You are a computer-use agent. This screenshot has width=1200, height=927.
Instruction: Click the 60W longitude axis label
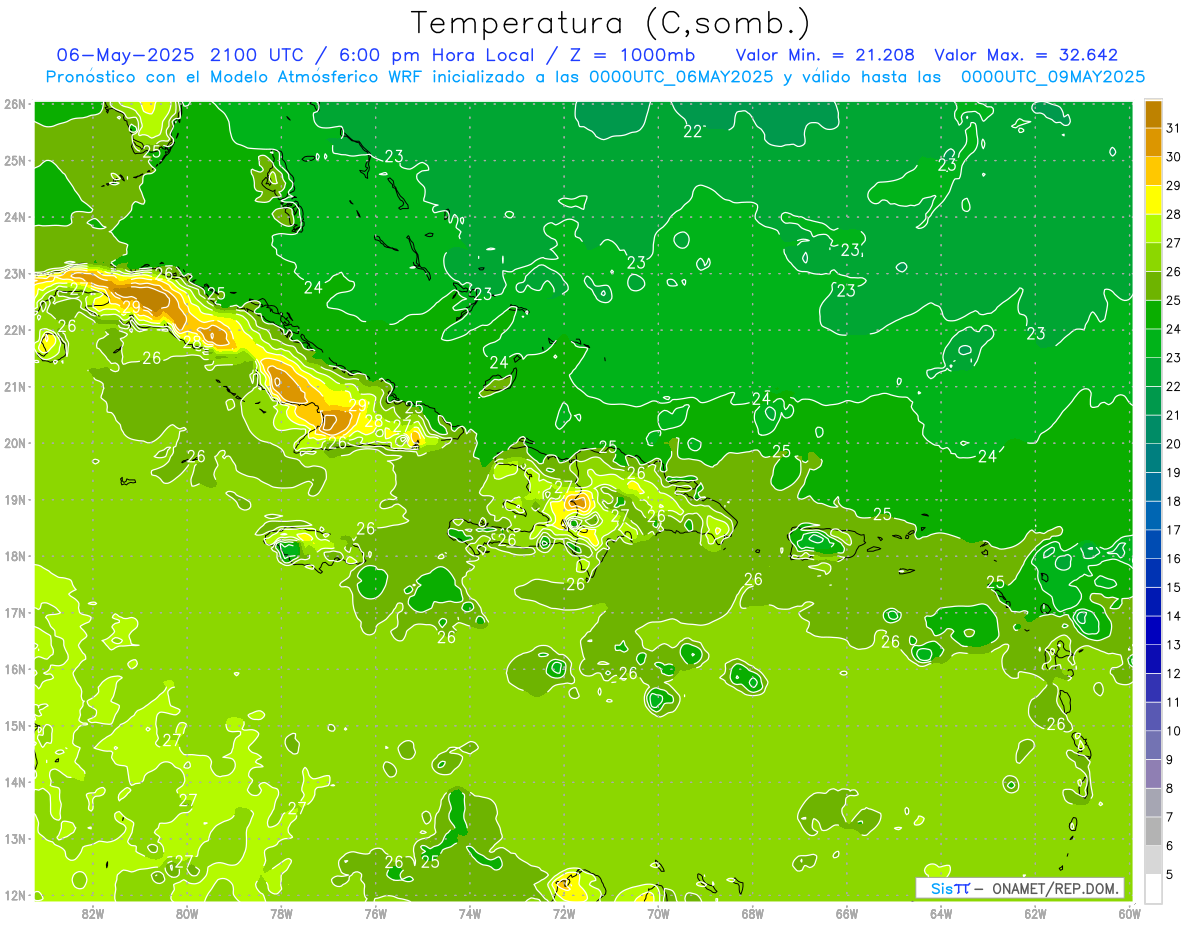[1129, 912]
